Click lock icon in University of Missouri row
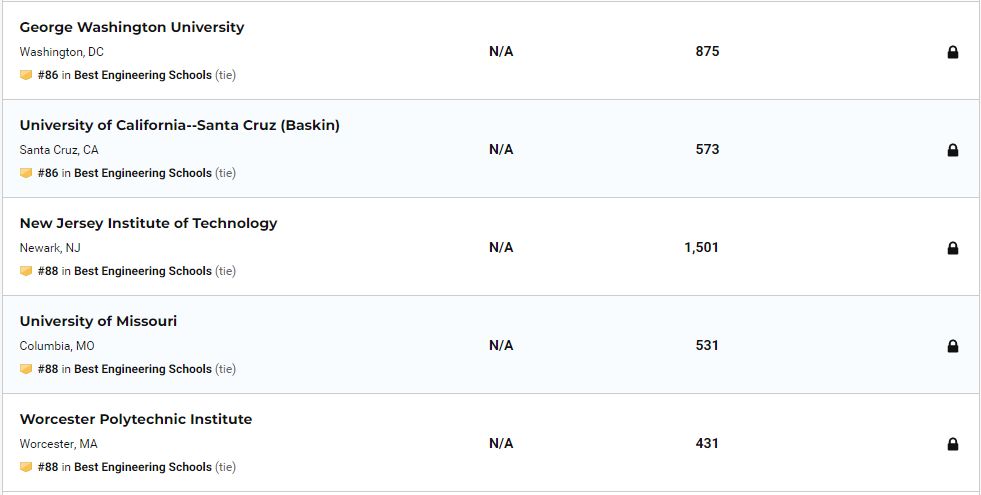The image size is (981, 495). pyautogui.click(x=952, y=346)
